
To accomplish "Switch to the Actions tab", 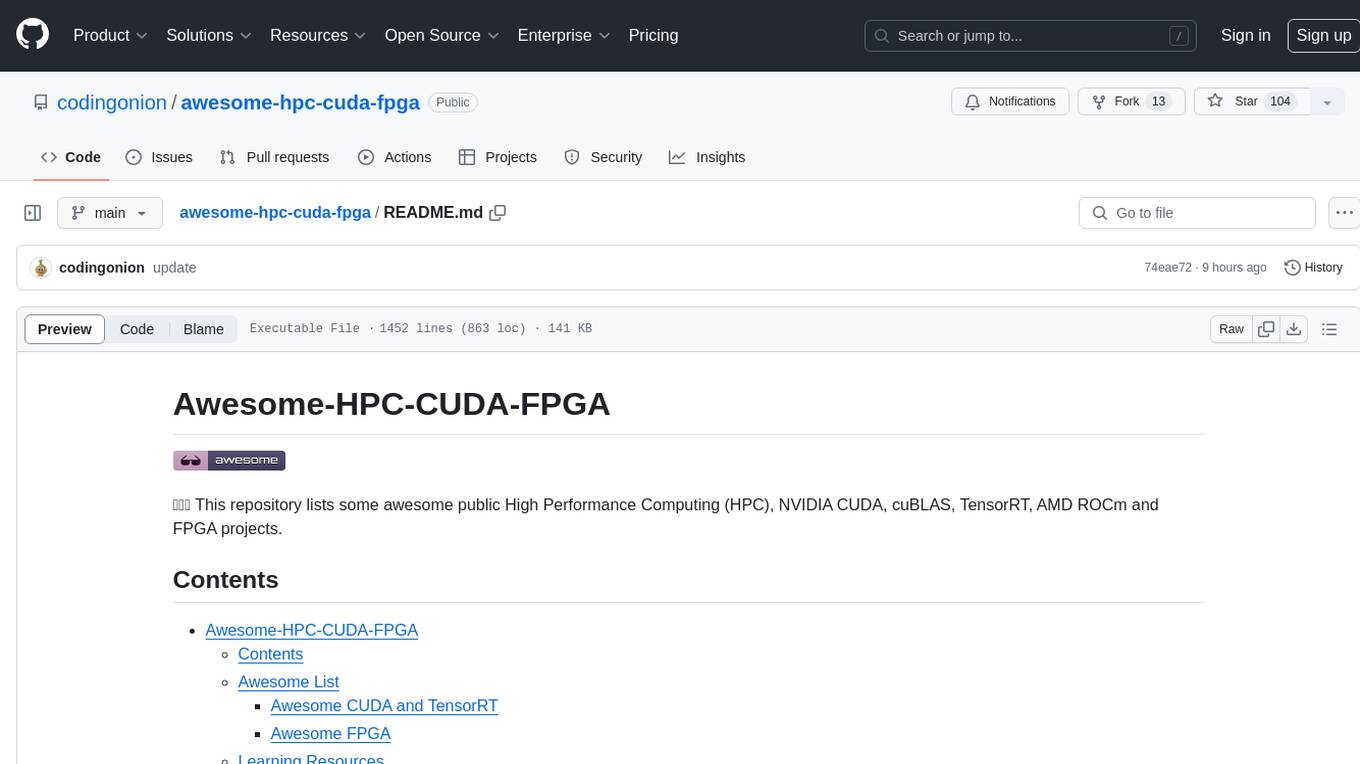I will click(x=395, y=157).
